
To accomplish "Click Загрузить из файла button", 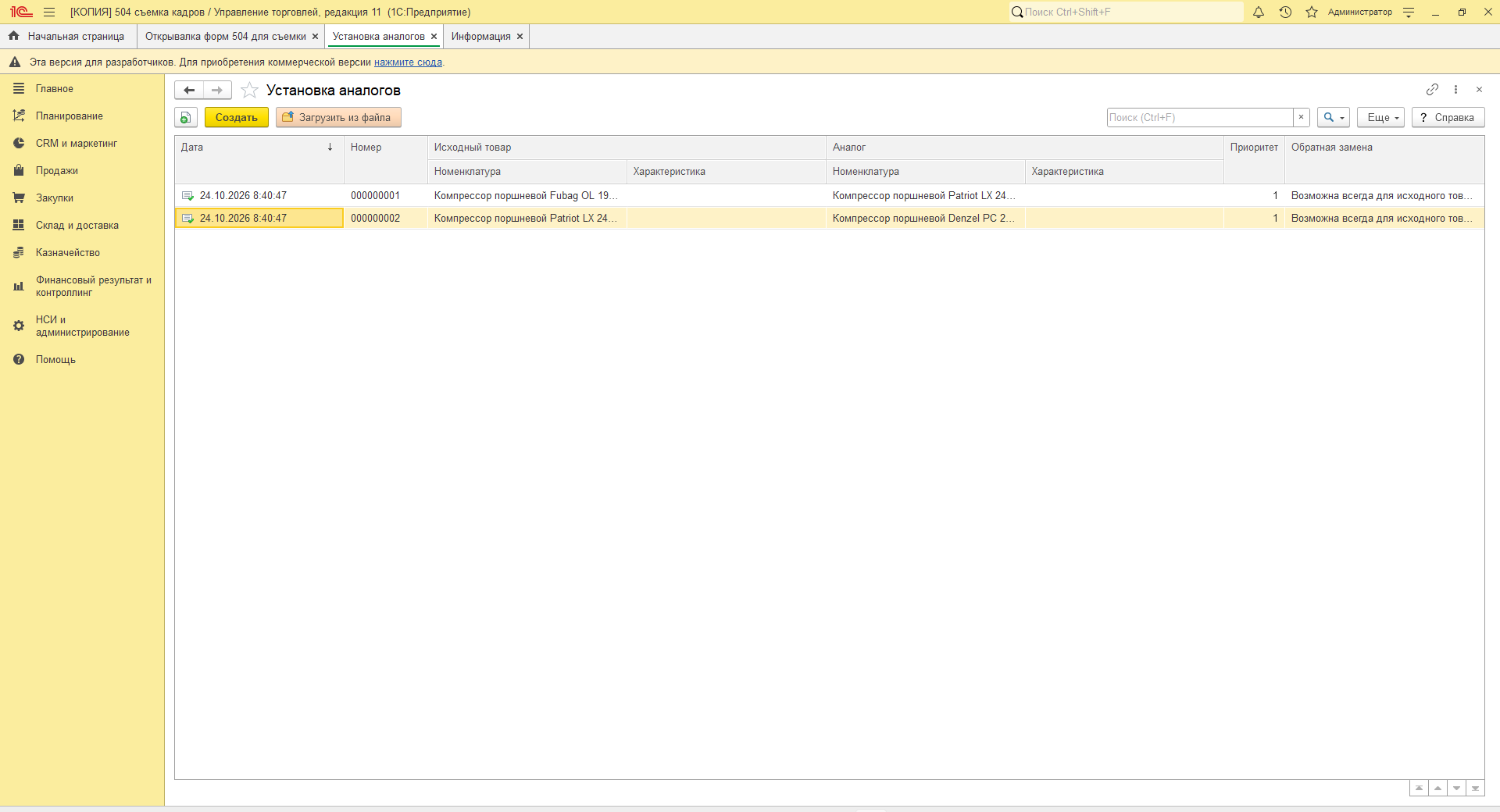I will pos(338,117).
